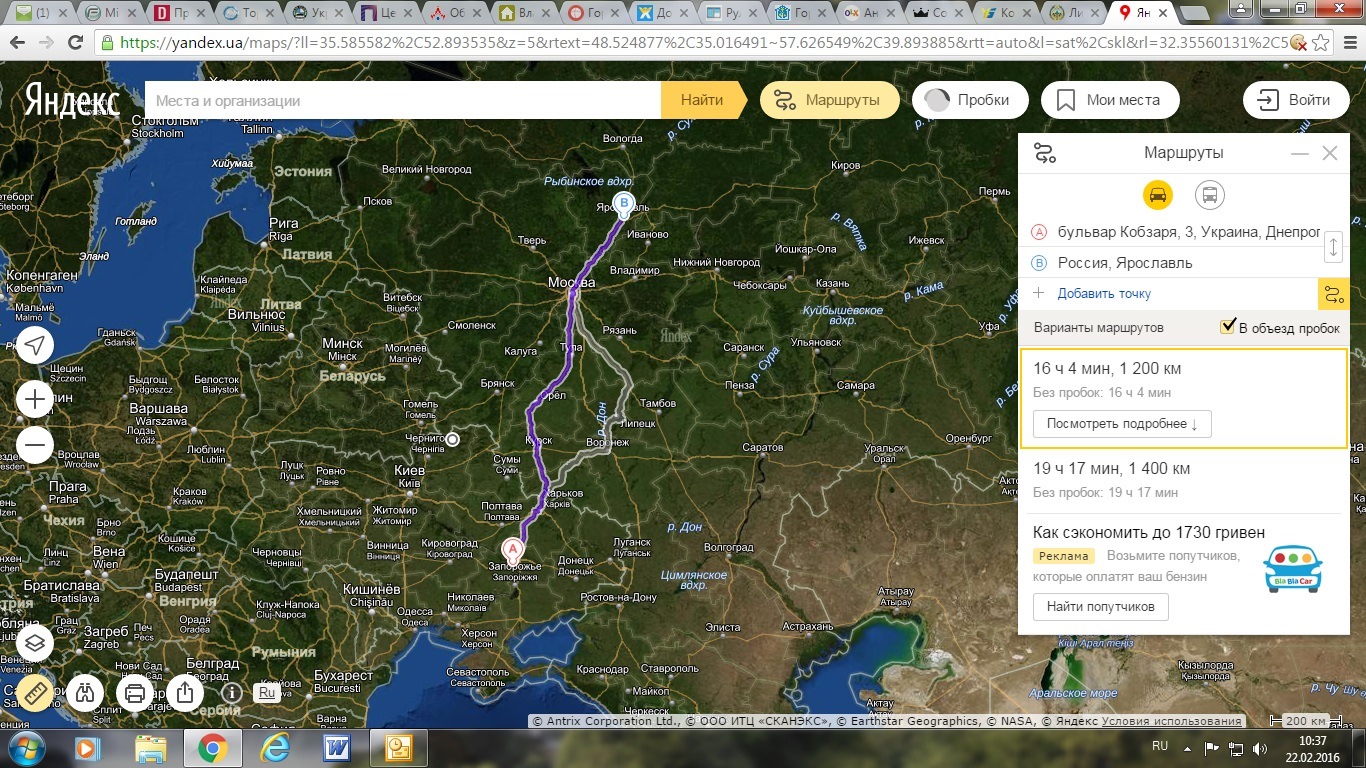Reload the page with refresh icon

coord(76,43)
